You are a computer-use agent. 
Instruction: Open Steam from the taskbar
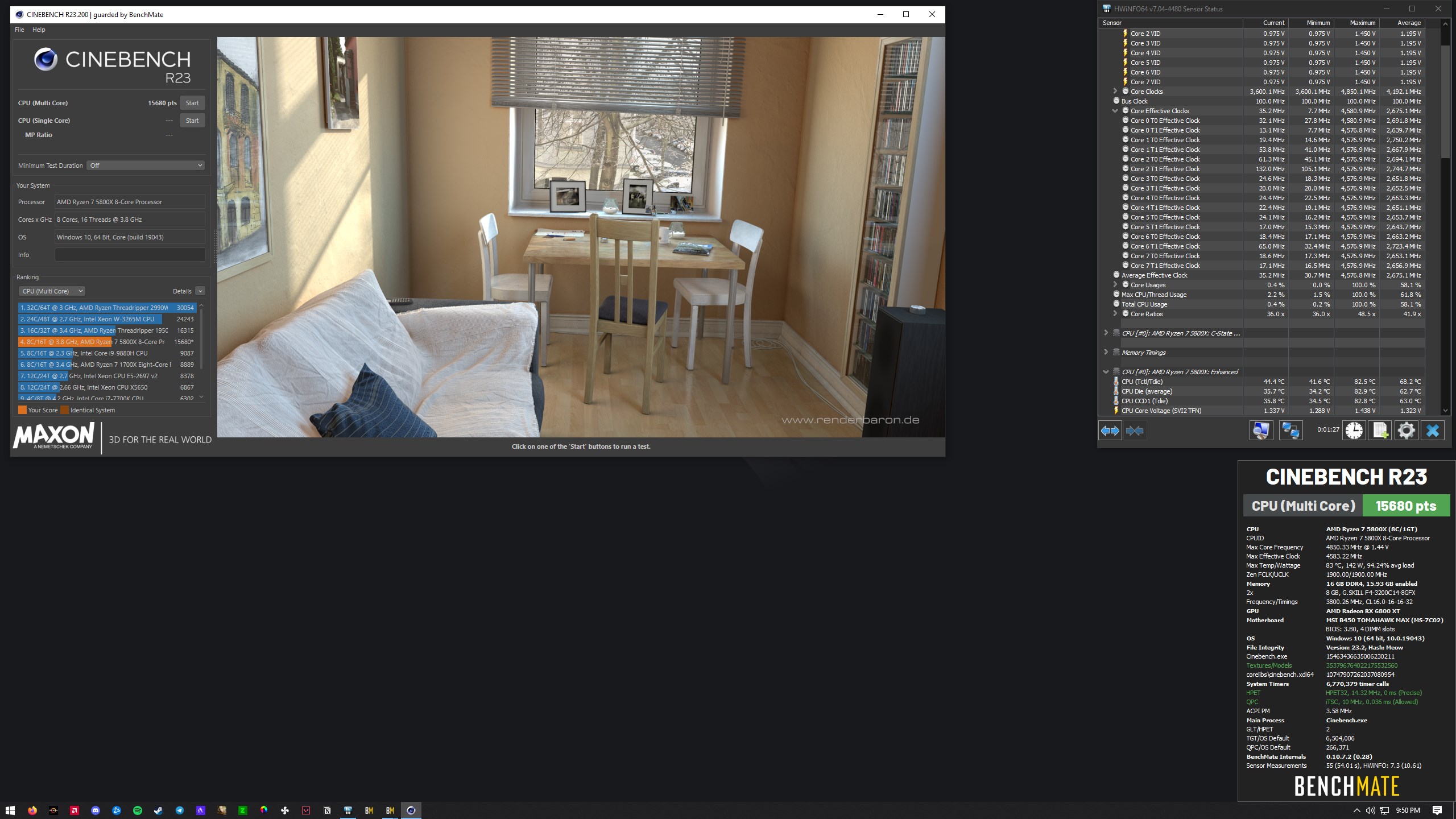click(x=158, y=810)
